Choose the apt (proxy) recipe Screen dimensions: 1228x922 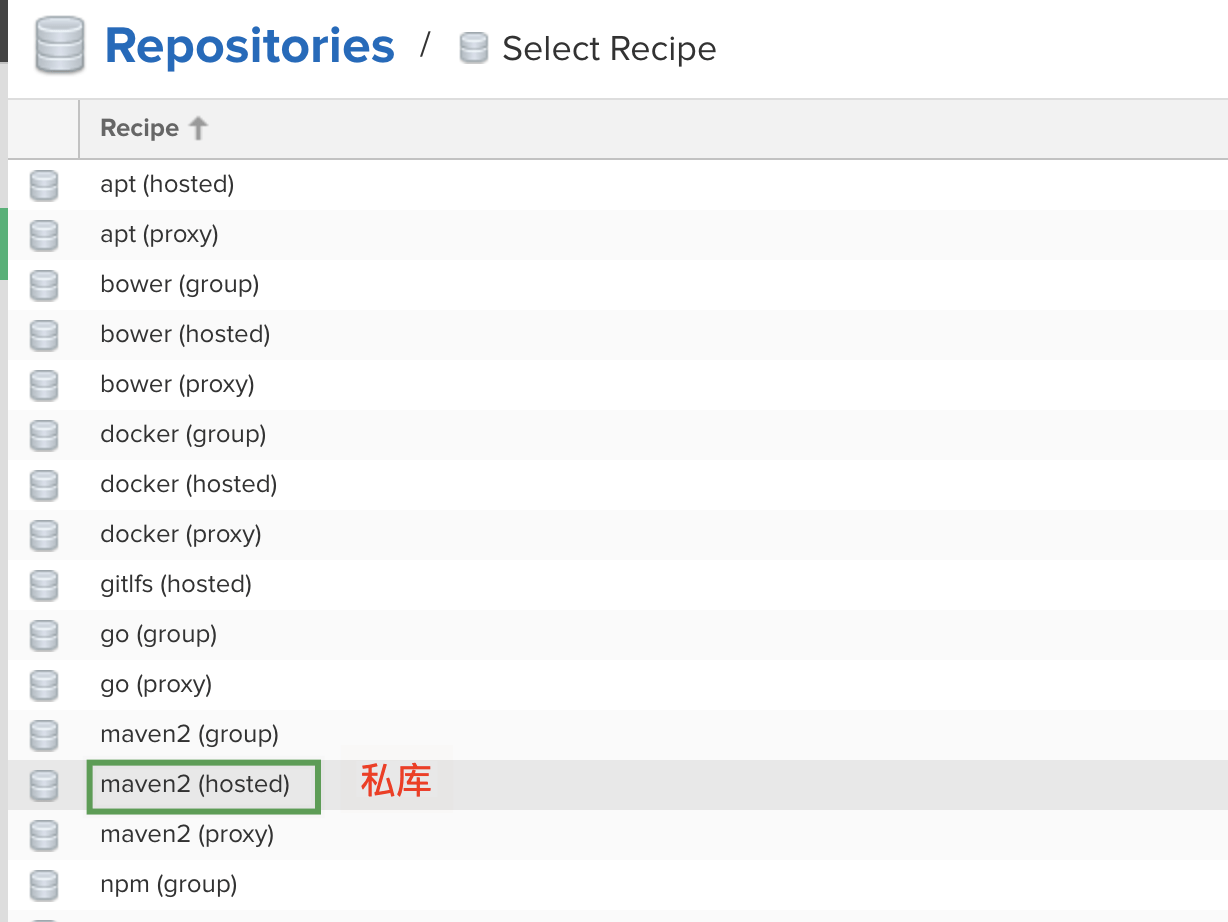click(x=159, y=235)
